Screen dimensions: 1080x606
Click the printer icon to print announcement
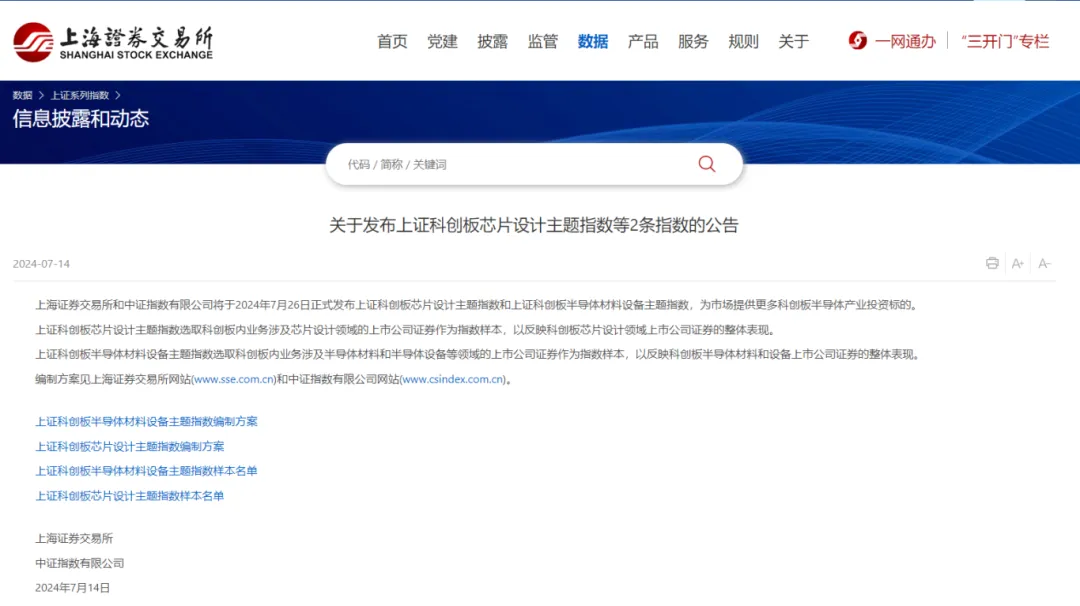pyautogui.click(x=991, y=263)
